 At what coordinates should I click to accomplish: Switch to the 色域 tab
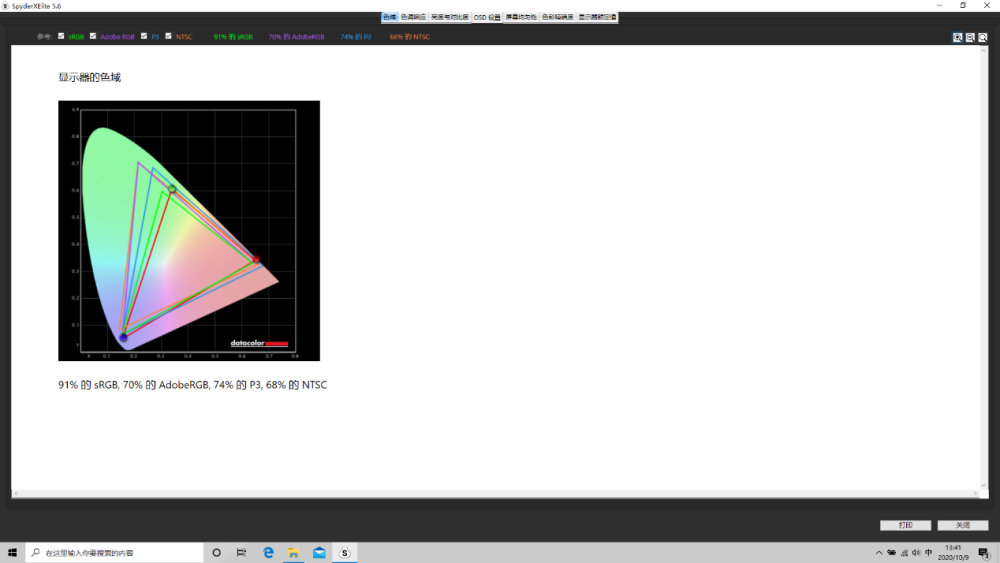(390, 17)
